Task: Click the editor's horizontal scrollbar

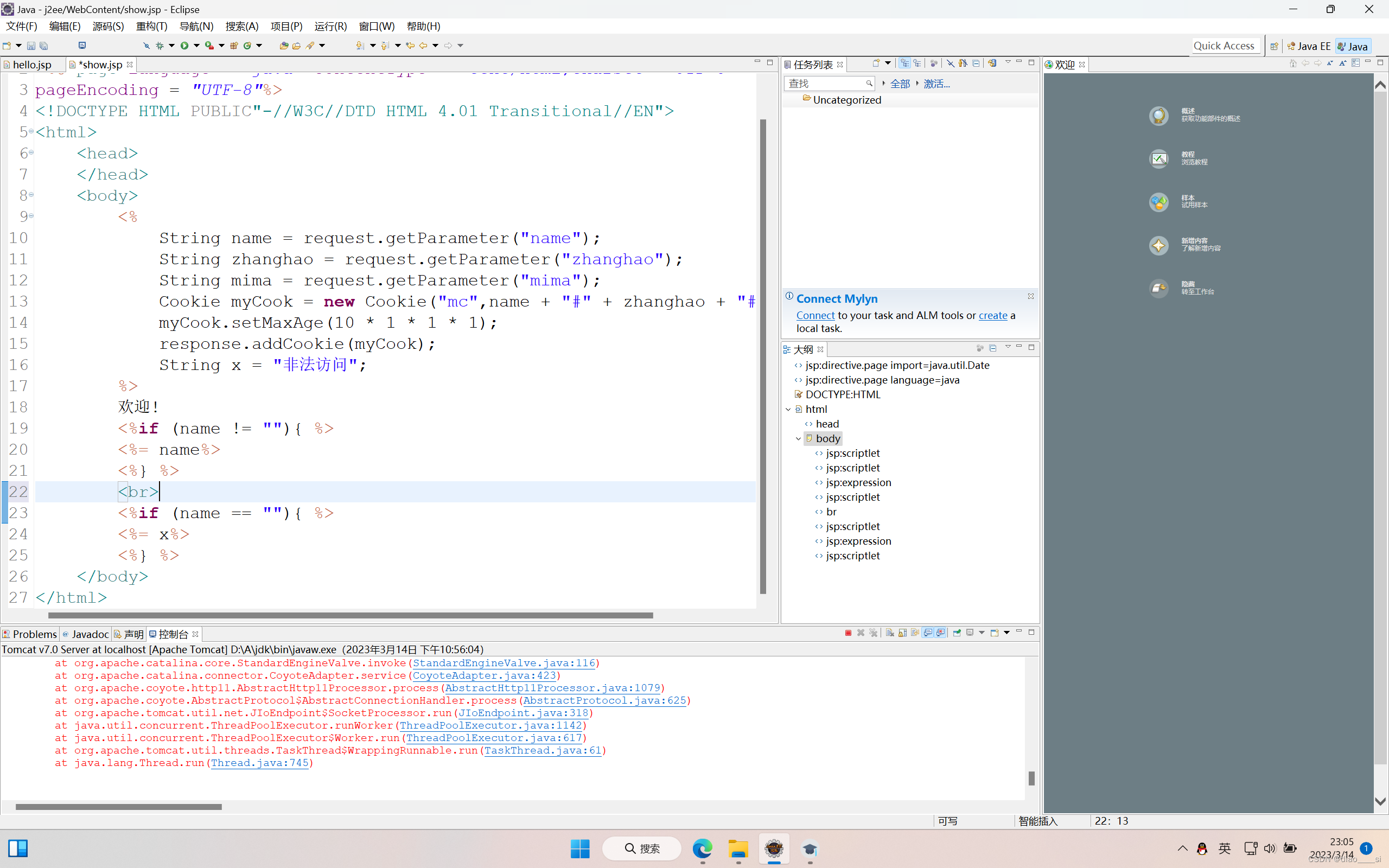Action: click(350, 615)
